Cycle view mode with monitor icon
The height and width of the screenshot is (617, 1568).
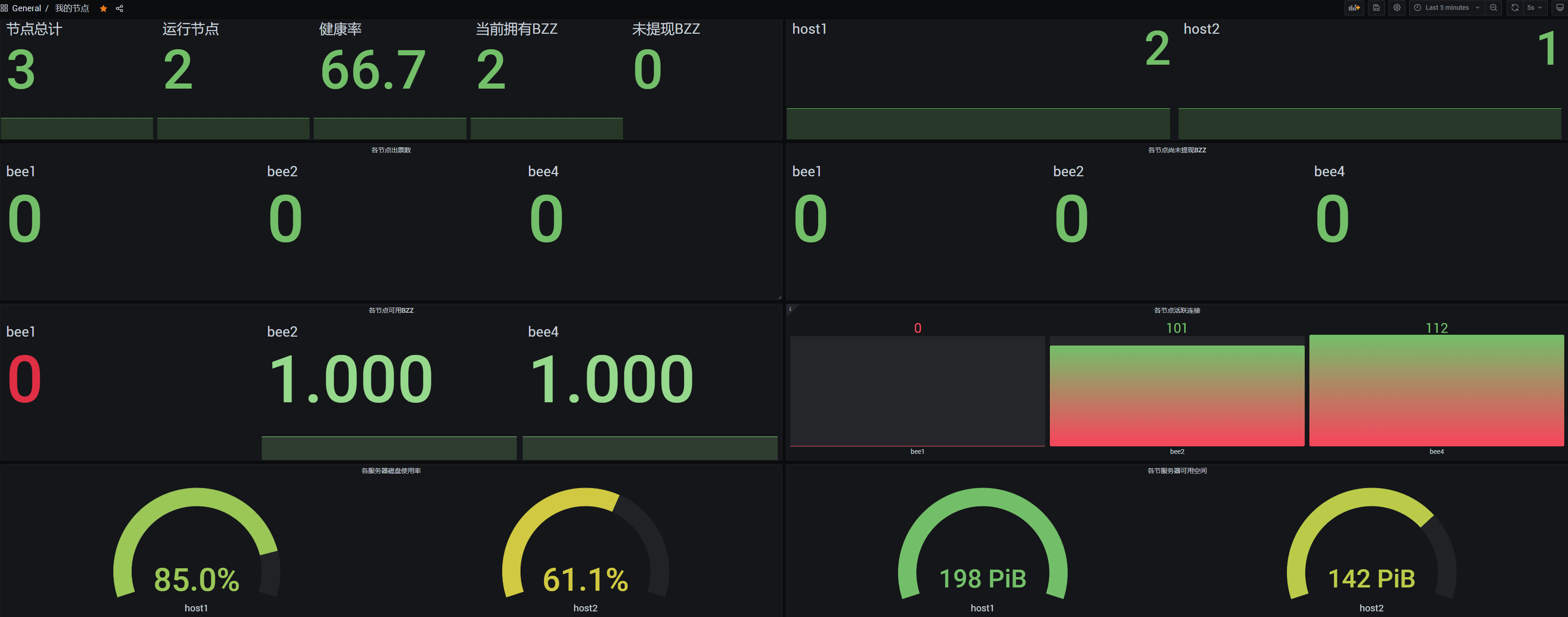(1560, 8)
